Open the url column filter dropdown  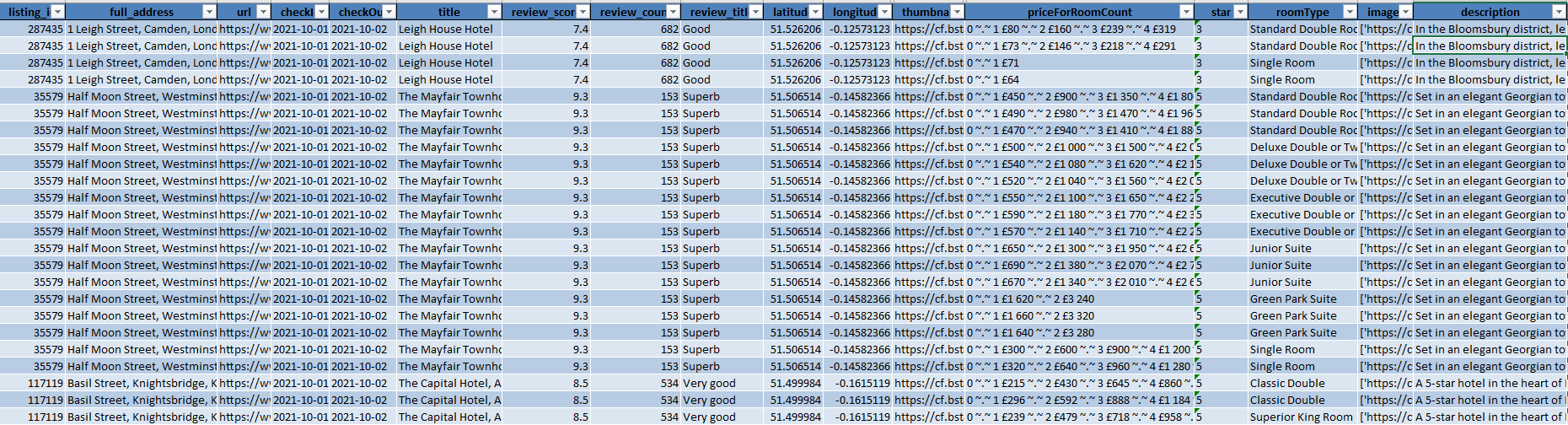click(263, 12)
